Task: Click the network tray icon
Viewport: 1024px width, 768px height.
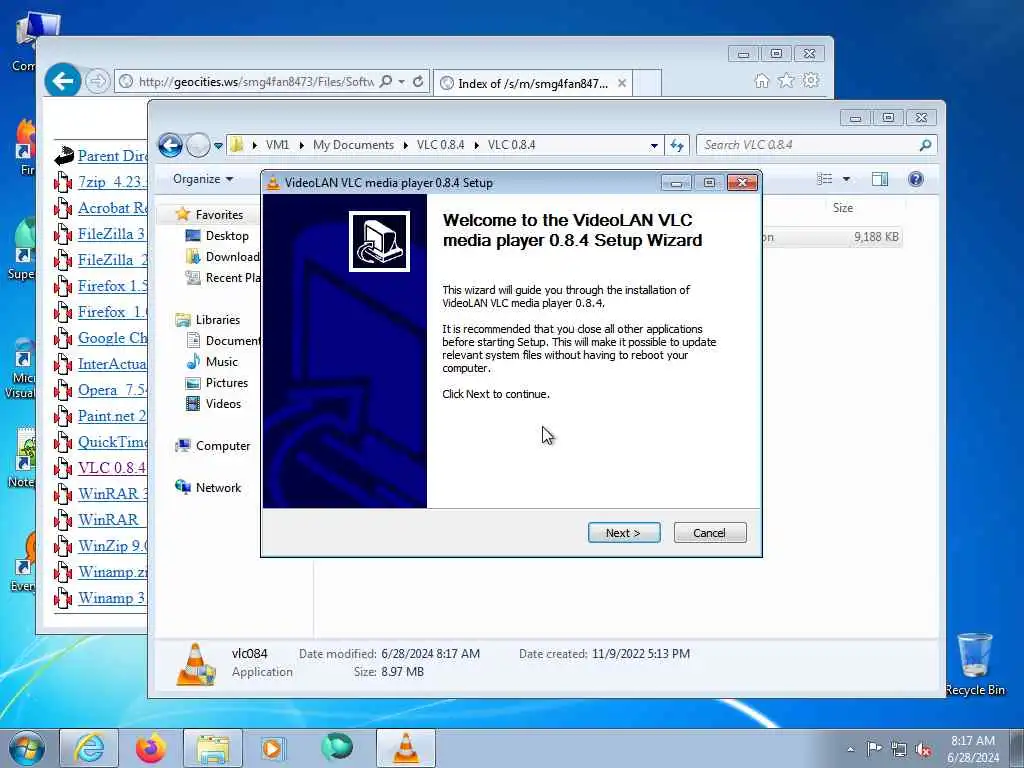Action: (899, 749)
